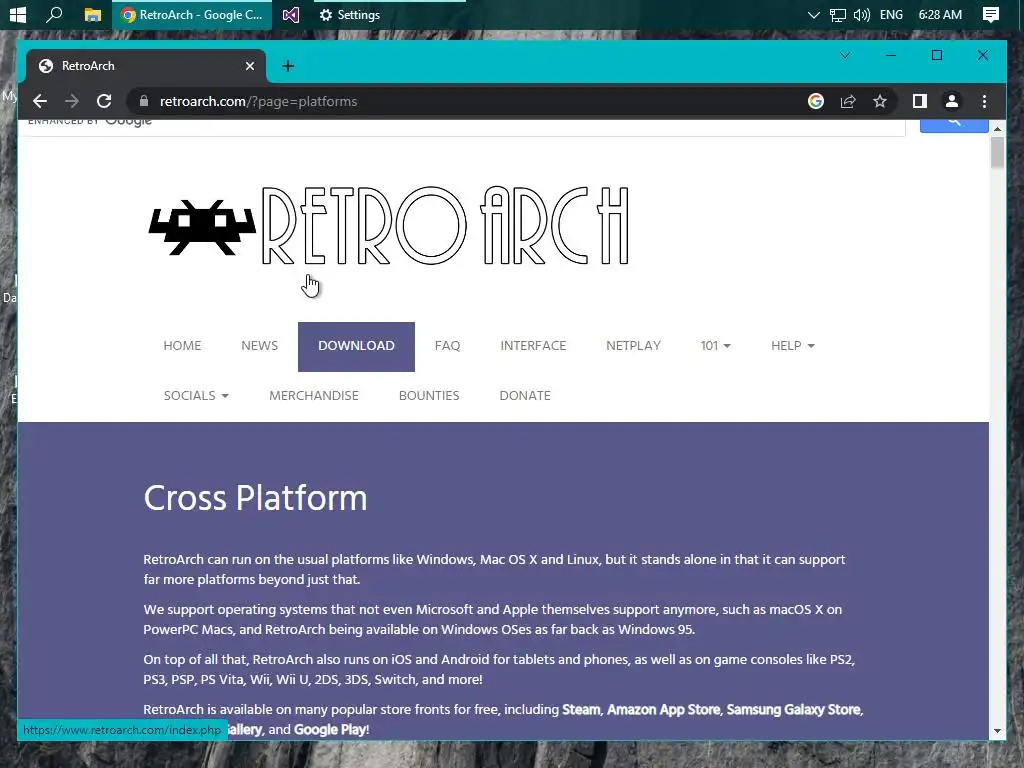Toggle Chrome side panel

coord(920,101)
